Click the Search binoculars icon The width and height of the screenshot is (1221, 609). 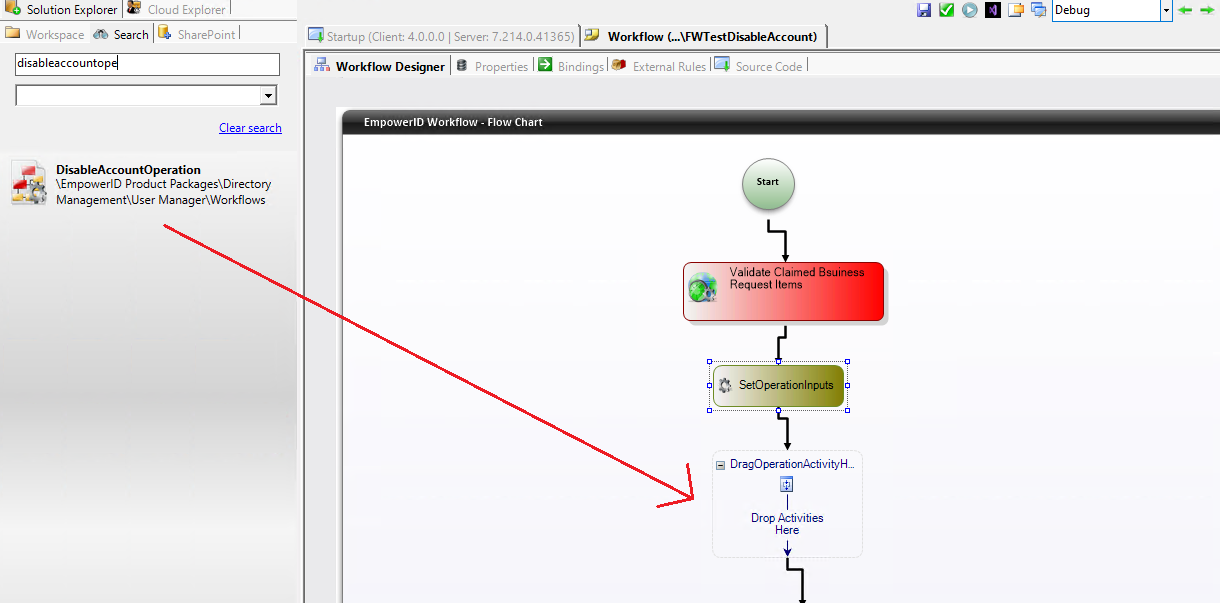click(x=101, y=34)
